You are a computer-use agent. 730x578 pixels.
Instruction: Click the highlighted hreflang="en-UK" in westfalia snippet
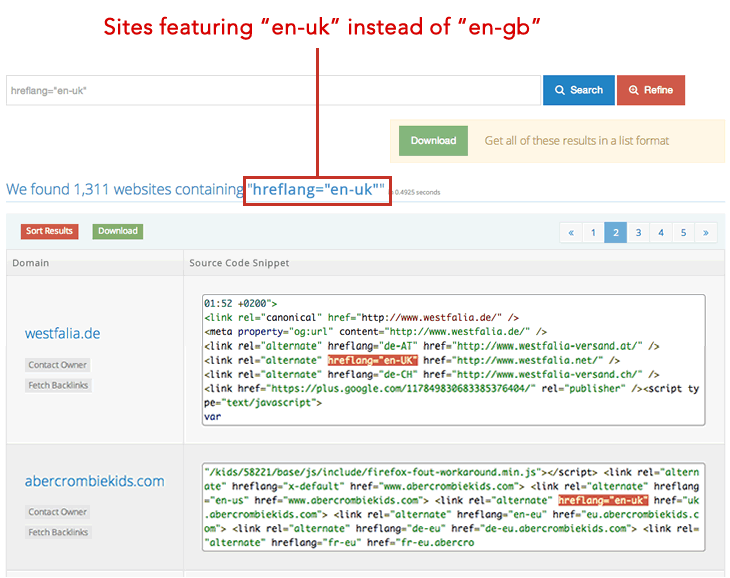[372, 360]
